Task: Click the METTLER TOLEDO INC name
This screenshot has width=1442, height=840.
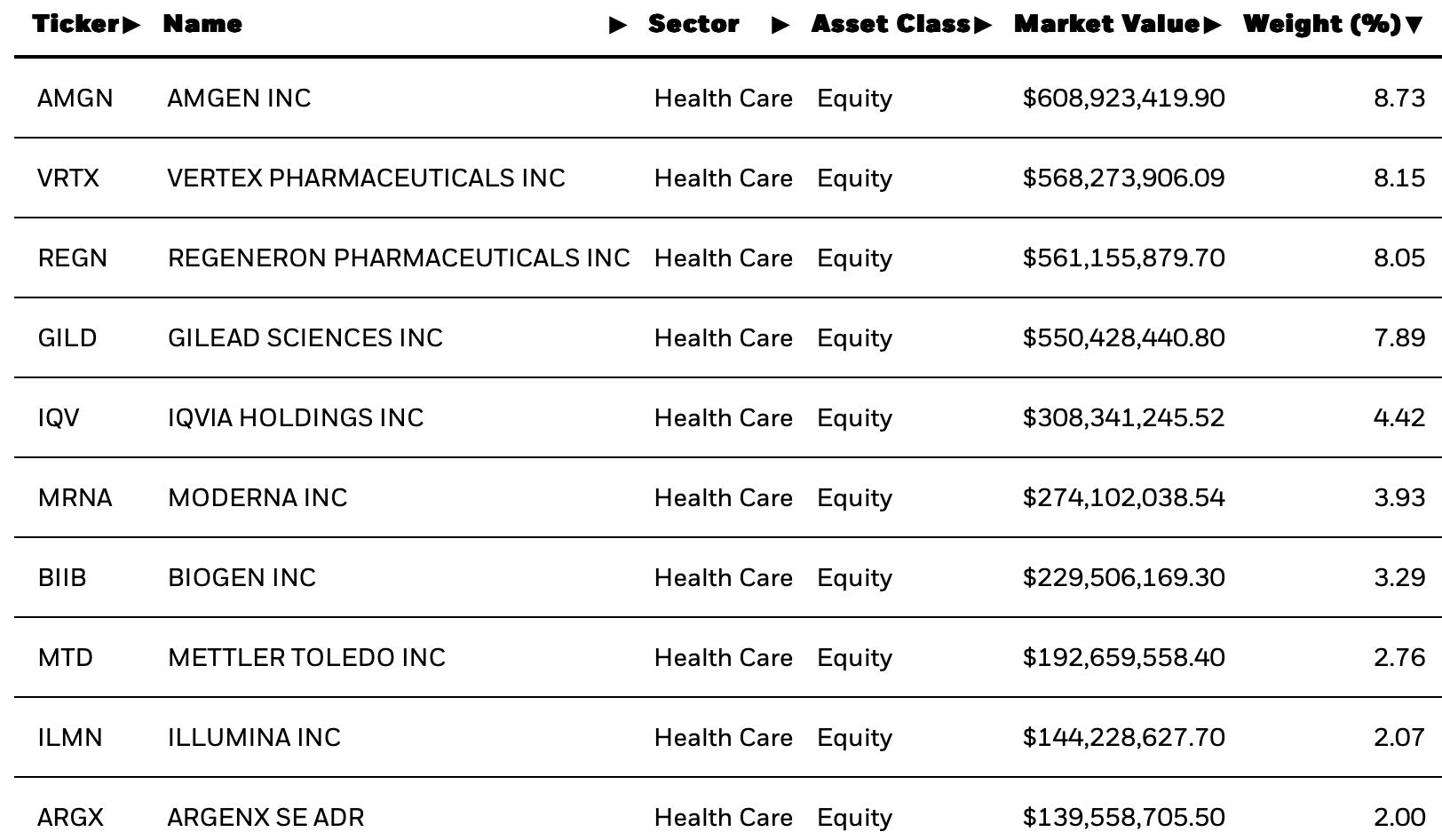Action: pyautogui.click(x=306, y=657)
